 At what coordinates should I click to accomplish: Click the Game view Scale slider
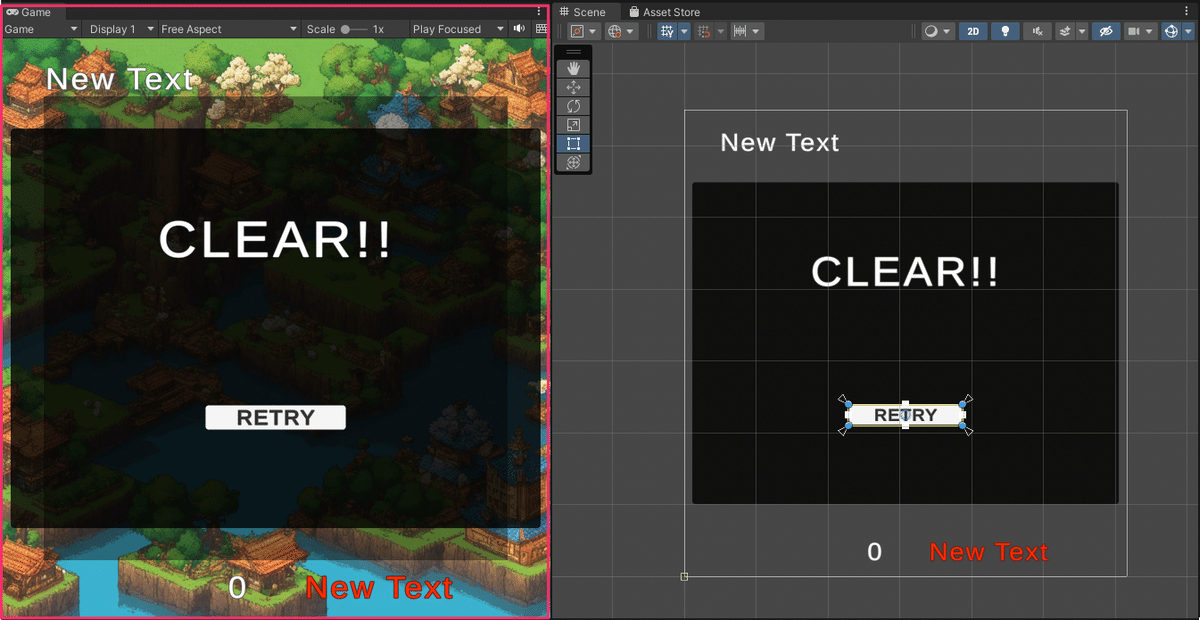click(354, 29)
